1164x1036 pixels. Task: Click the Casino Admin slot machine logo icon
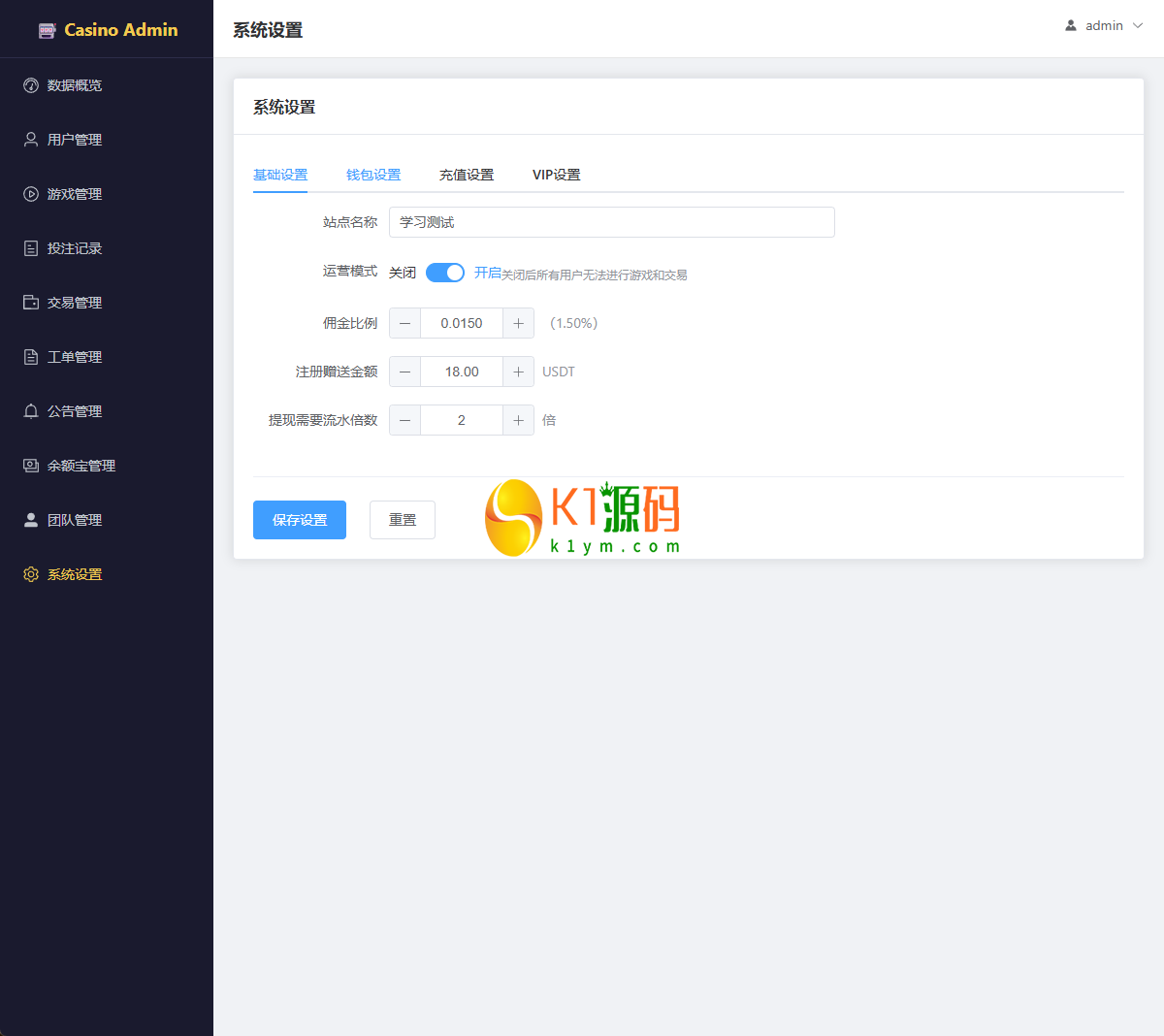48,30
